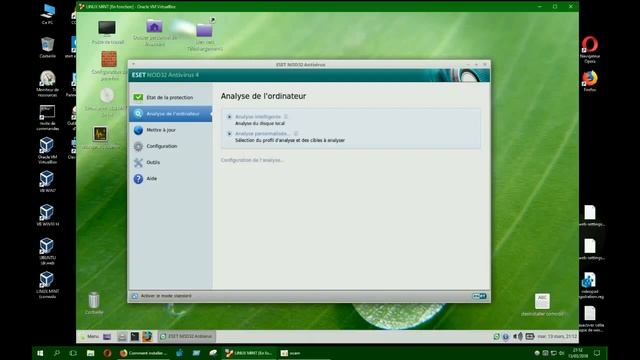Open Ce PC icon on Windows desktop
Screen dimensions: 640x360
[x=48, y=14]
